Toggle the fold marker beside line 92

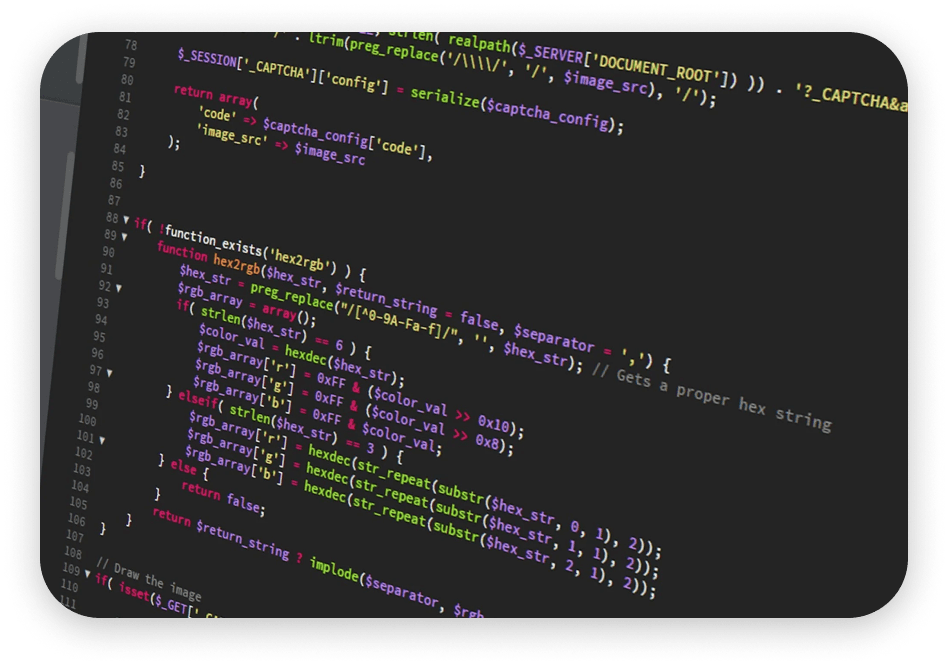118,288
